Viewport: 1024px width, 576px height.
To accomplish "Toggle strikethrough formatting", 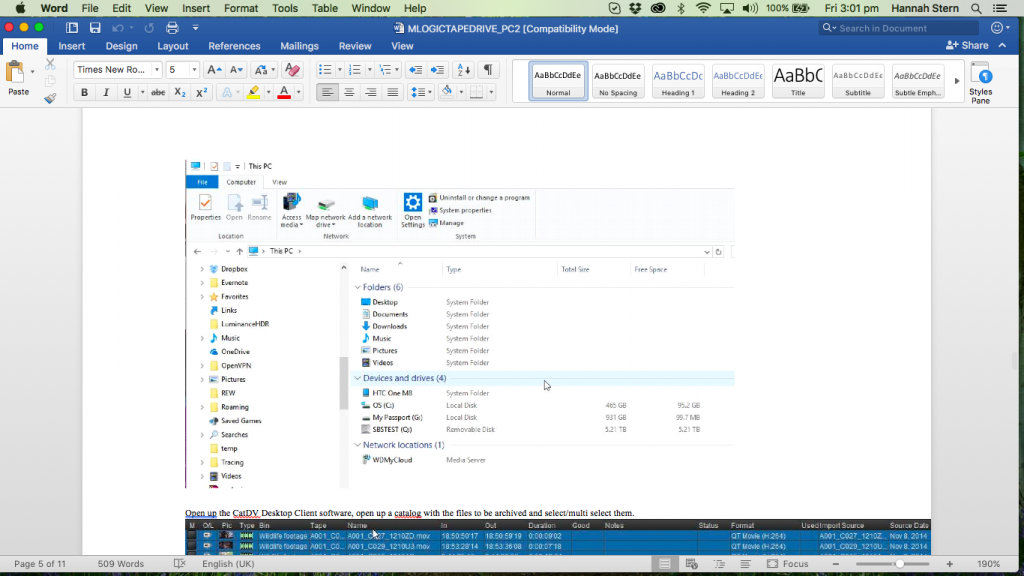I will tap(158, 93).
